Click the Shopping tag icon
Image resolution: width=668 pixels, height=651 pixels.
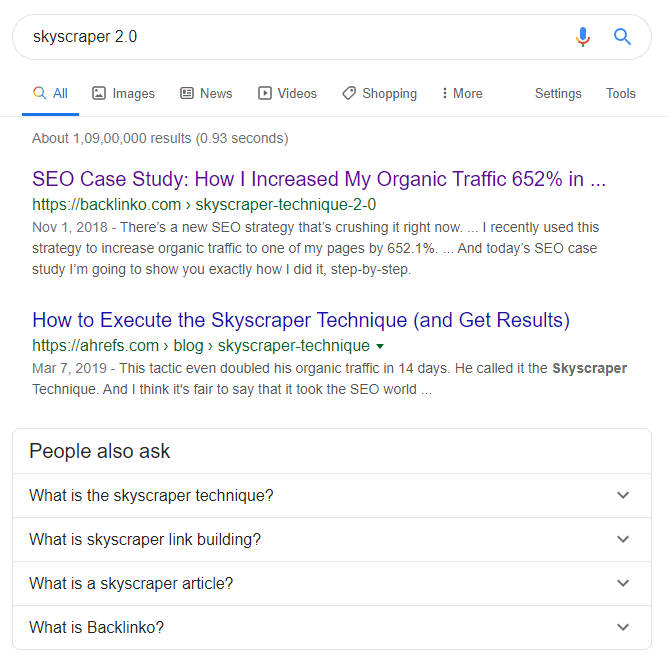[x=349, y=93]
